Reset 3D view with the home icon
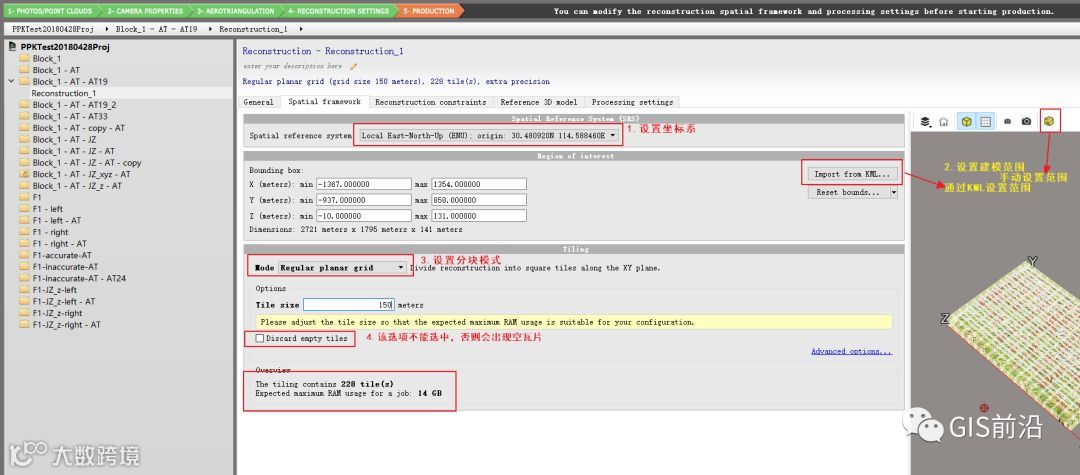The height and width of the screenshot is (475, 1080). coord(944,121)
